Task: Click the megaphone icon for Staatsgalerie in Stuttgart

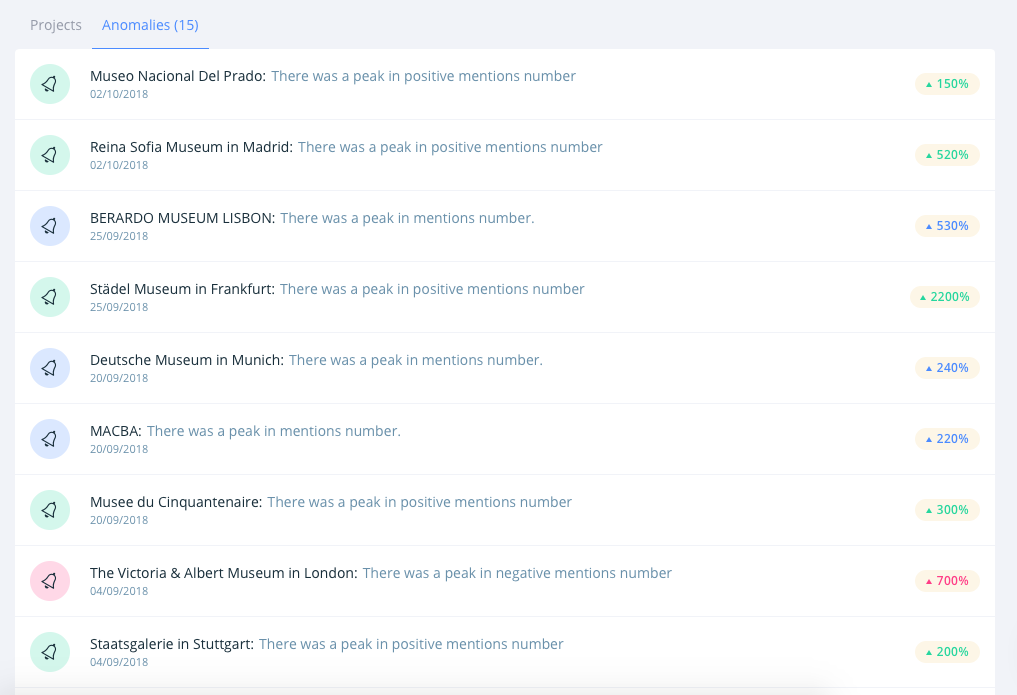Action: coord(50,652)
